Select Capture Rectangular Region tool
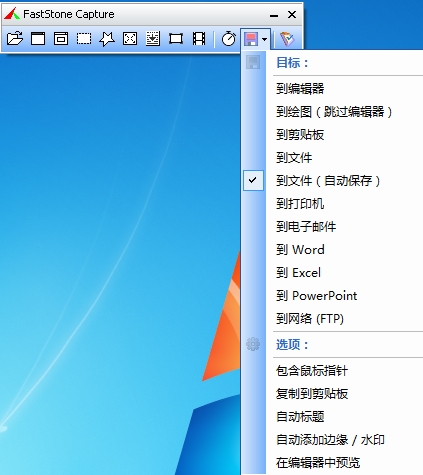Image resolution: width=423 pixels, height=475 pixels. [x=84, y=39]
